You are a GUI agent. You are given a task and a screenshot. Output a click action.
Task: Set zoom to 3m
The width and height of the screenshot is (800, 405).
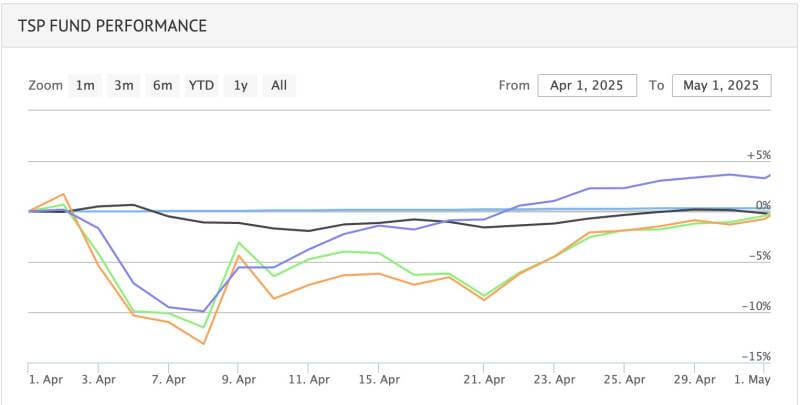123,85
